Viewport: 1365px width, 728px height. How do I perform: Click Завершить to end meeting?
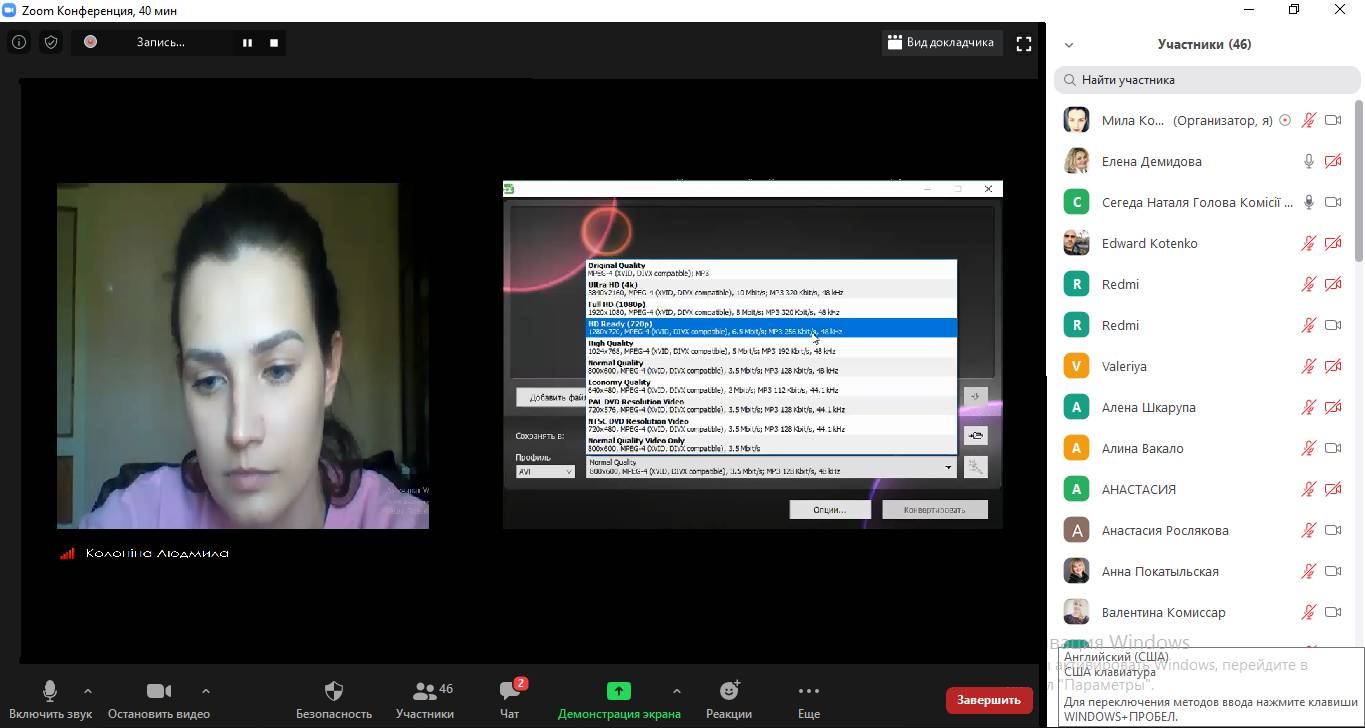coord(989,700)
